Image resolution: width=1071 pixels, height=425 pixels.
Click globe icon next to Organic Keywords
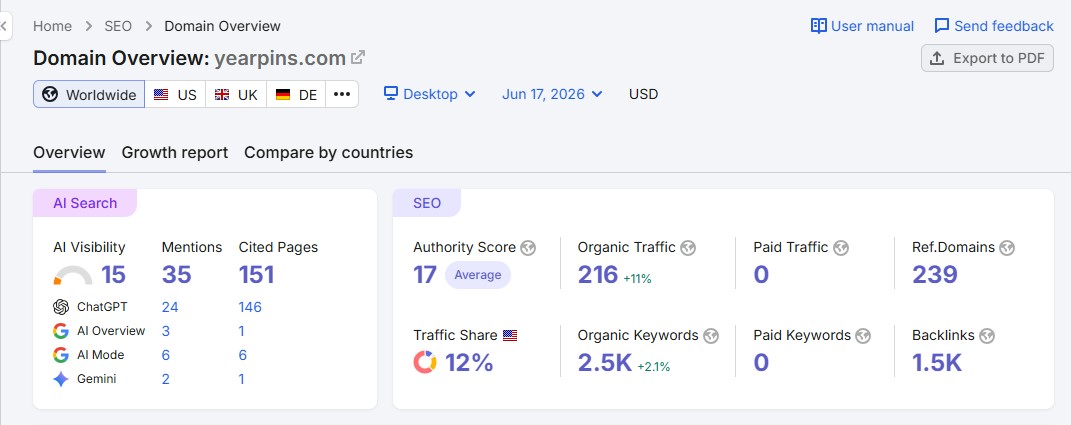711,335
